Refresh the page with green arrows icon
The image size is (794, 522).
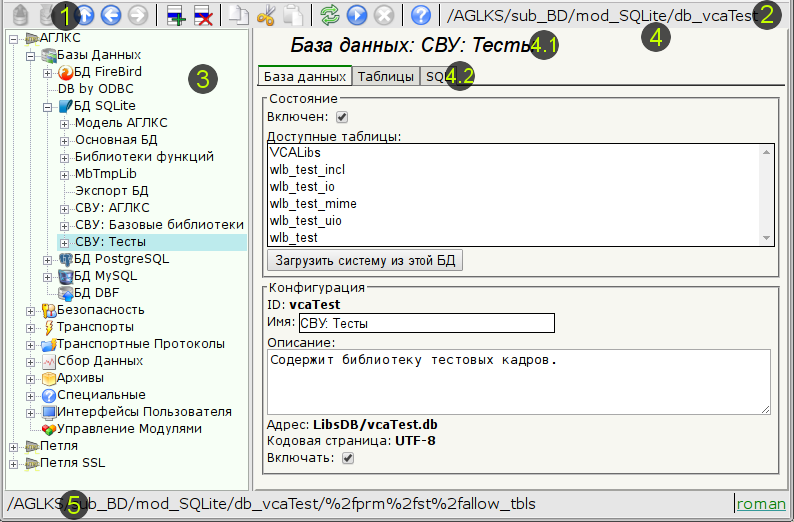(x=330, y=15)
